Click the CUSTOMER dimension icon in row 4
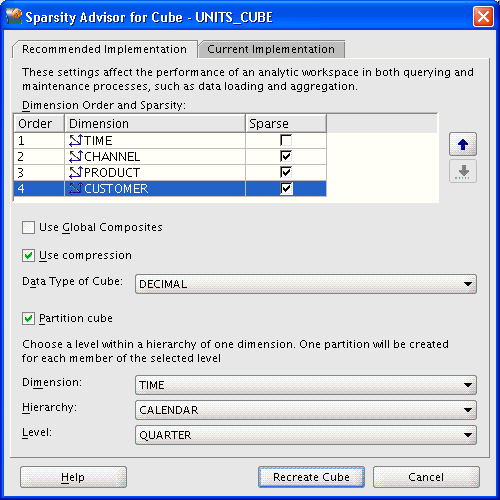Screen dimensions: 500x500 pos(75,188)
